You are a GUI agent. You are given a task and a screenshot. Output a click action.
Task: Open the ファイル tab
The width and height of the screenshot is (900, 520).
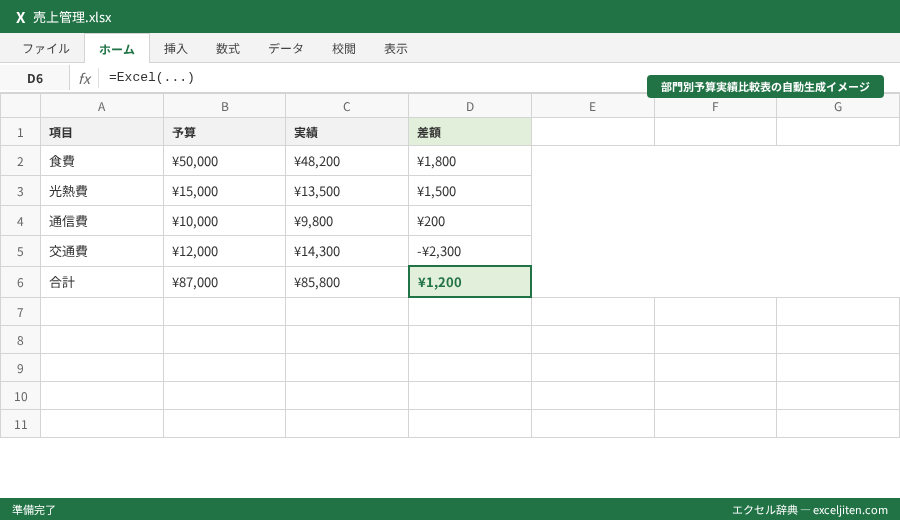click(x=46, y=49)
